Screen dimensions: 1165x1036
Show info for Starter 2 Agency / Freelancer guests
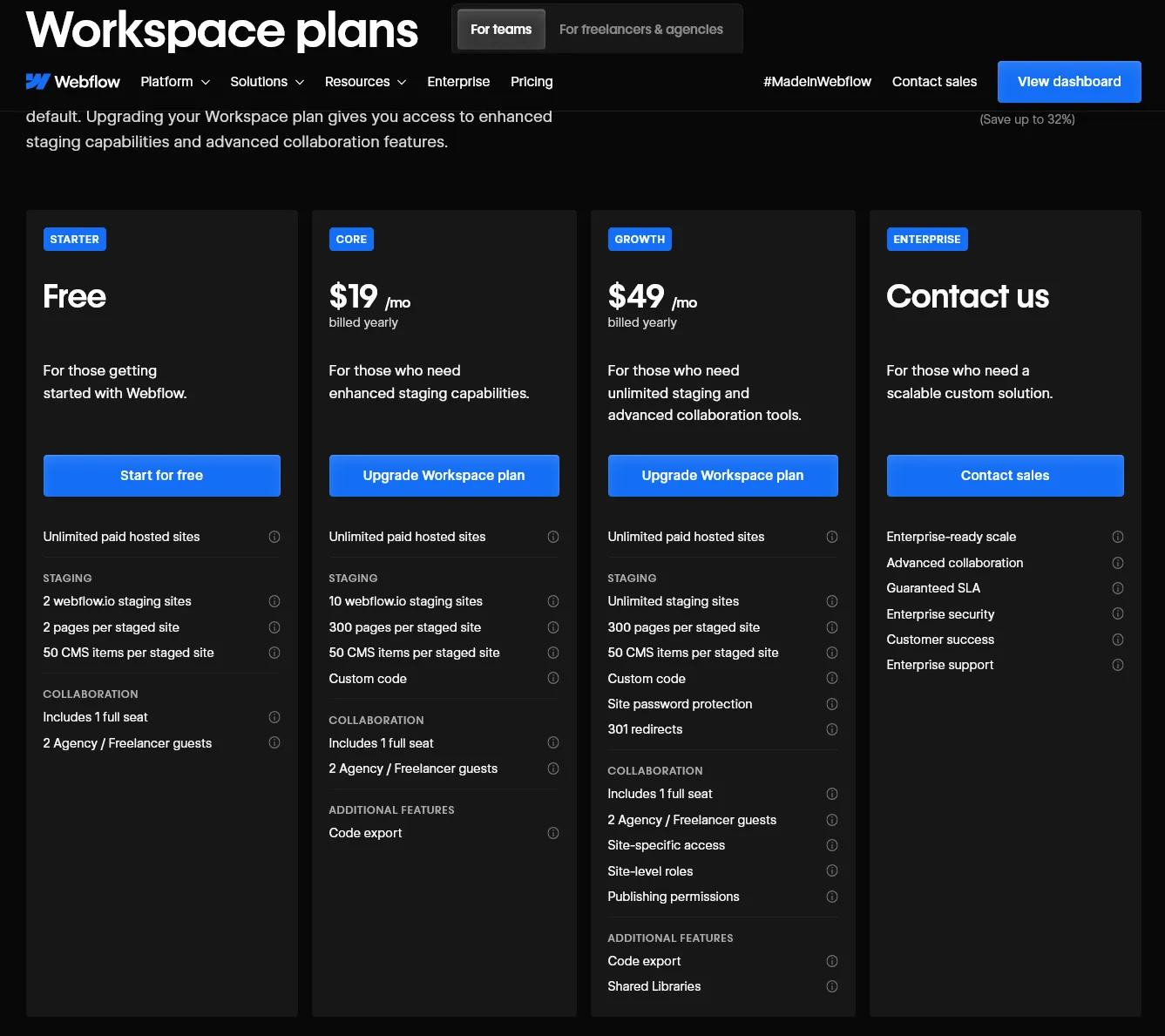tap(274, 742)
